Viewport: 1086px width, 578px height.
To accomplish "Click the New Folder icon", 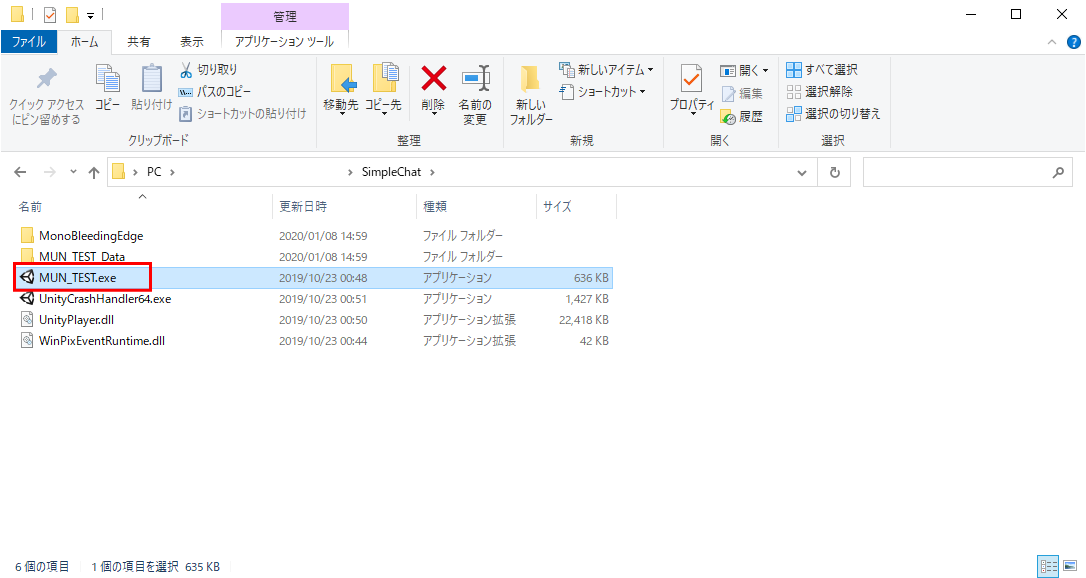I will [x=530, y=79].
